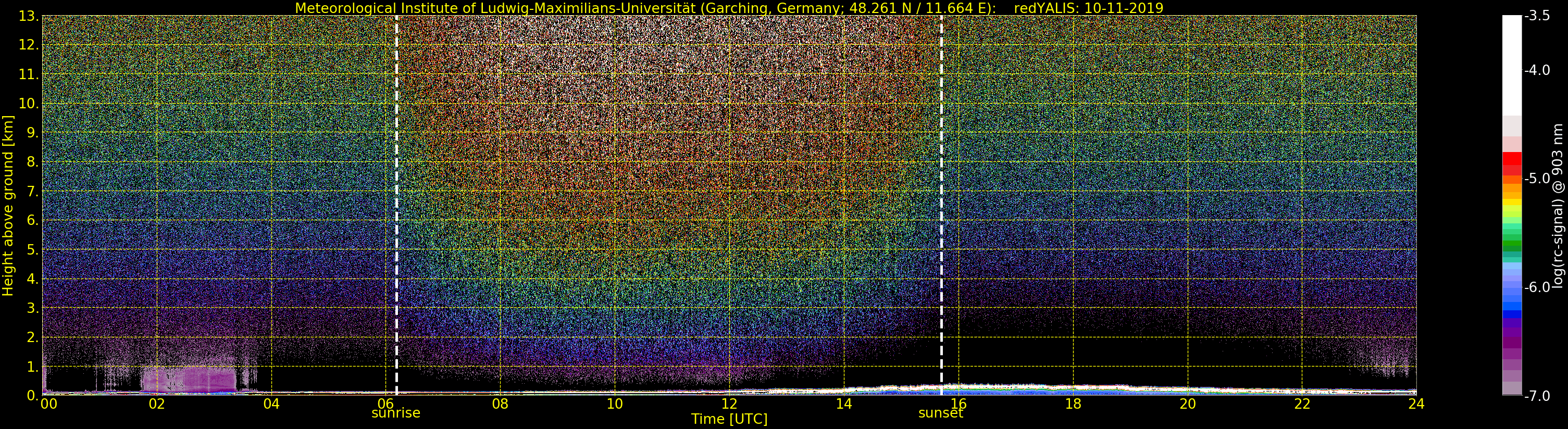Click the height tick label '1.'

click(x=32, y=367)
